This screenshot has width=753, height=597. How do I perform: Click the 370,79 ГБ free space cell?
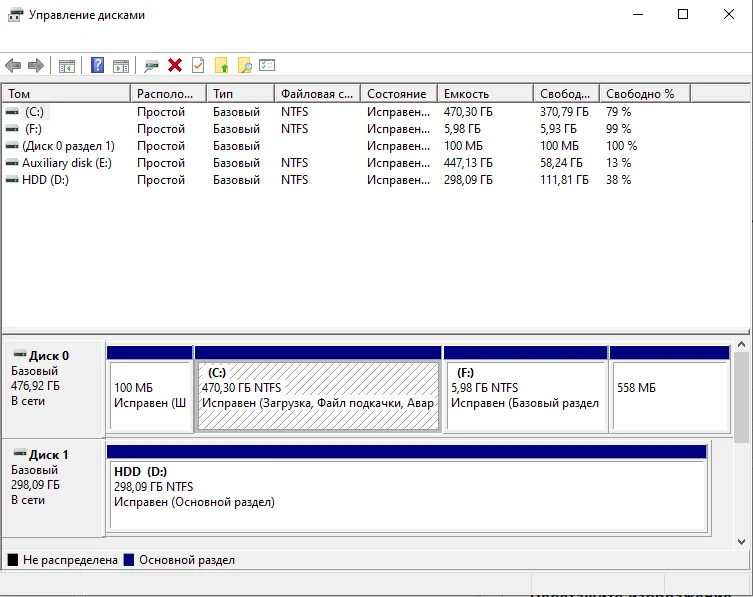tap(564, 112)
